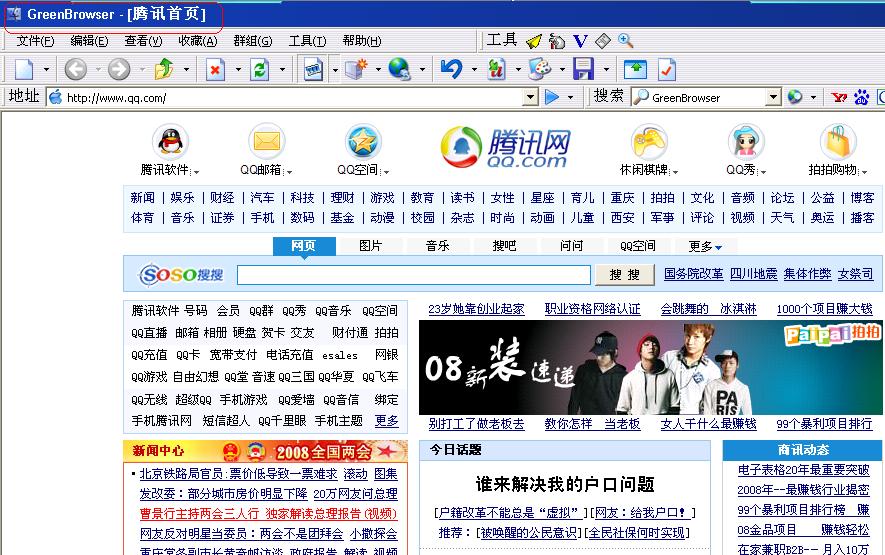Screen dimensions: 885x555
Task: Click the Baidu paw search icon
Action: tap(861, 97)
